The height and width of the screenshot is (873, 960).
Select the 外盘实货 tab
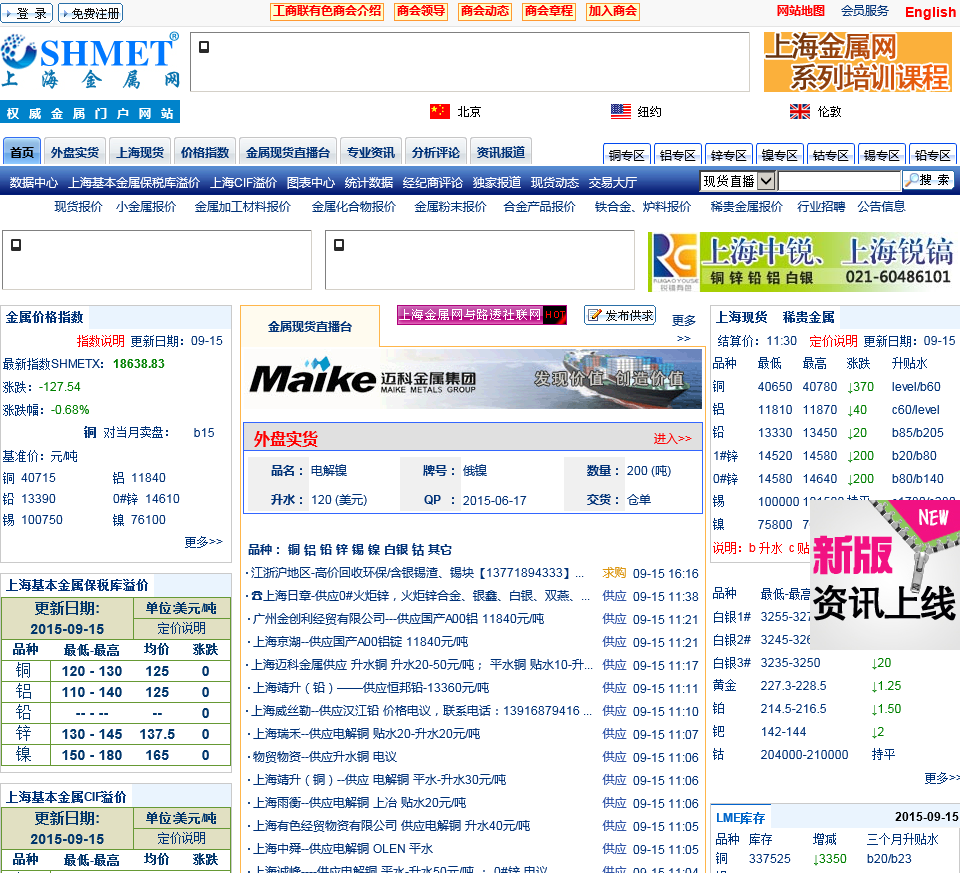[75, 152]
